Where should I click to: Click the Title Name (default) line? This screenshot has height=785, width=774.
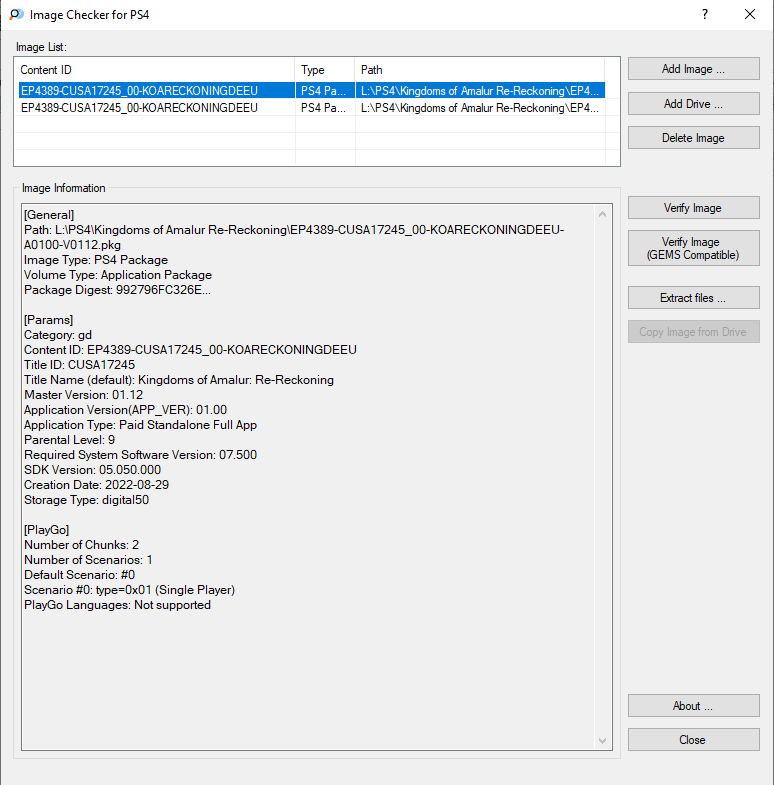(179, 379)
